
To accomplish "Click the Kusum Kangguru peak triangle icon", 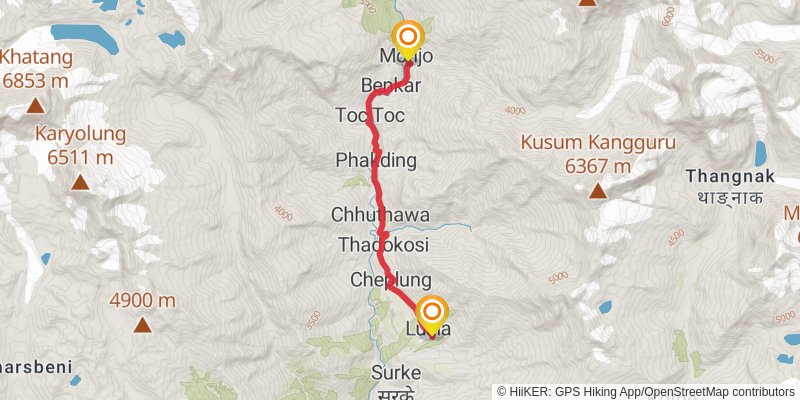I will tap(598, 191).
